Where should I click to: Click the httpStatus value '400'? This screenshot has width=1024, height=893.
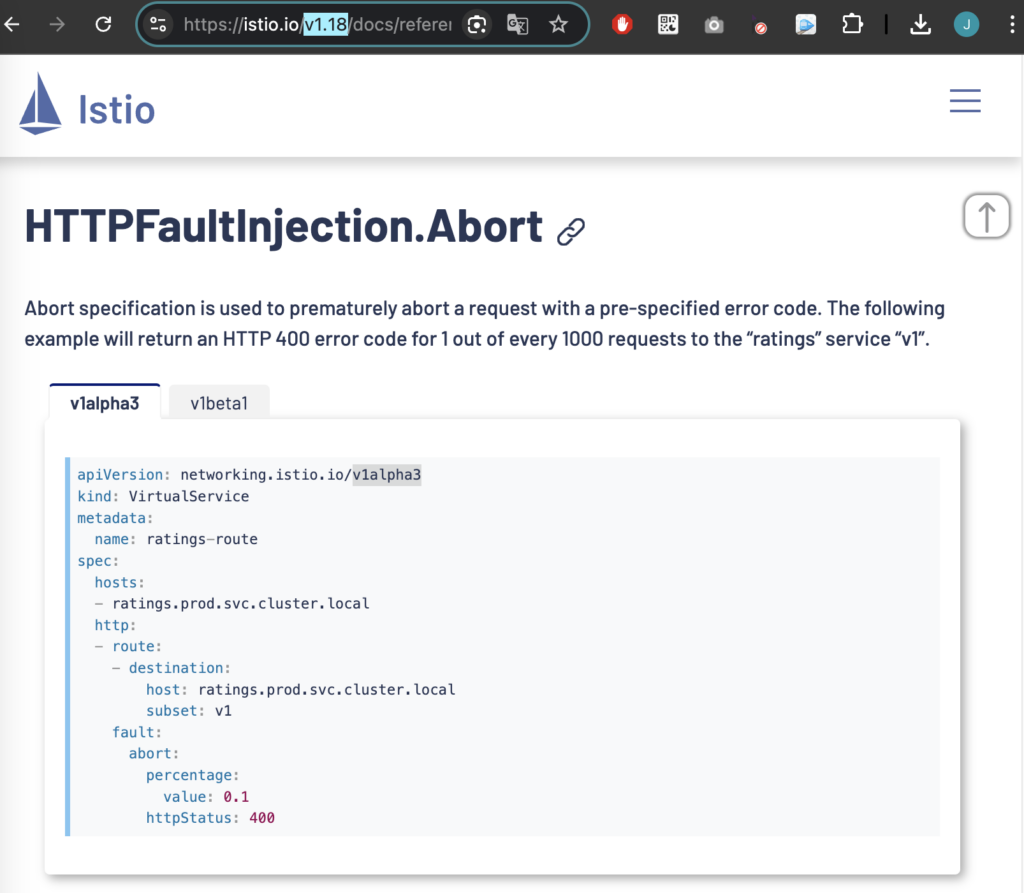[x=262, y=818]
